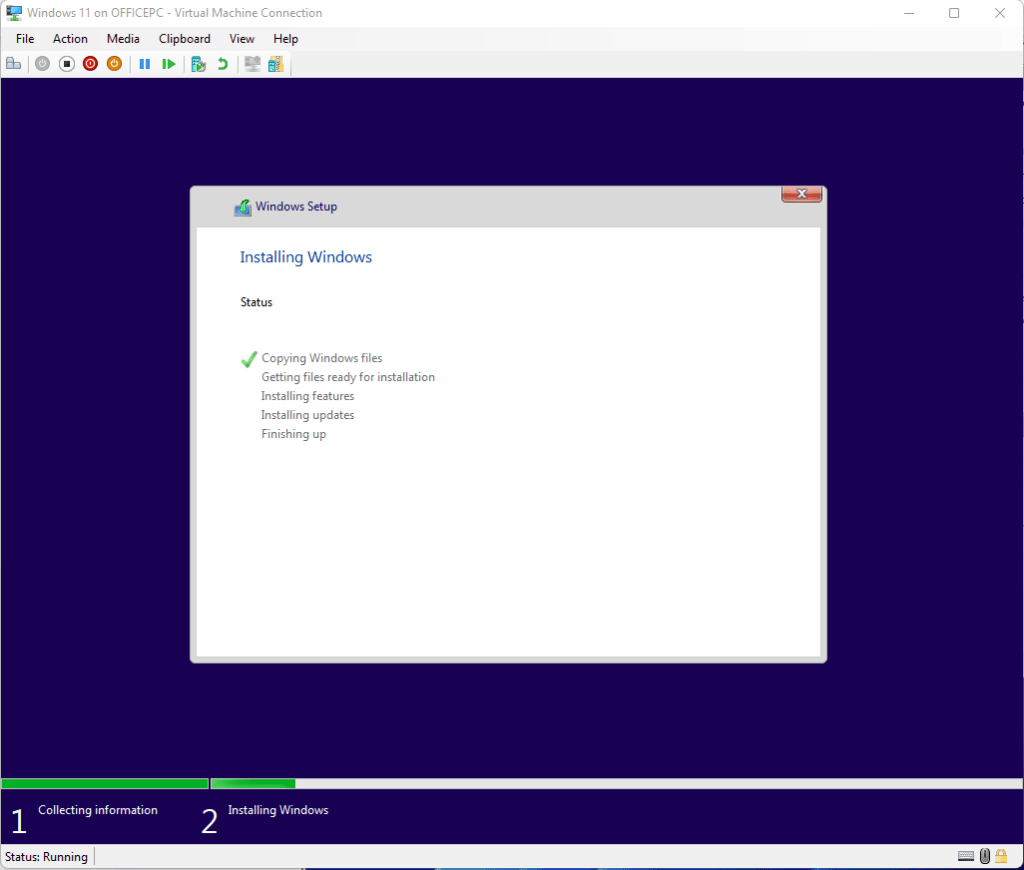The height and width of the screenshot is (870, 1024).
Task: Open the Action menu
Action: coord(70,39)
